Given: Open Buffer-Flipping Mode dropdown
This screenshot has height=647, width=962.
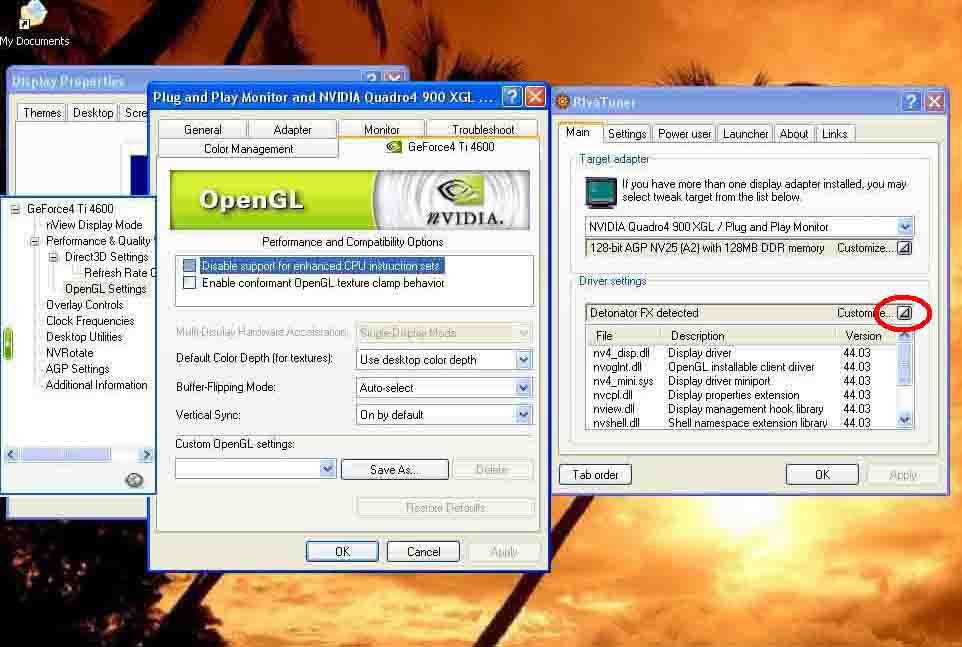Looking at the screenshot, I should pos(523,388).
